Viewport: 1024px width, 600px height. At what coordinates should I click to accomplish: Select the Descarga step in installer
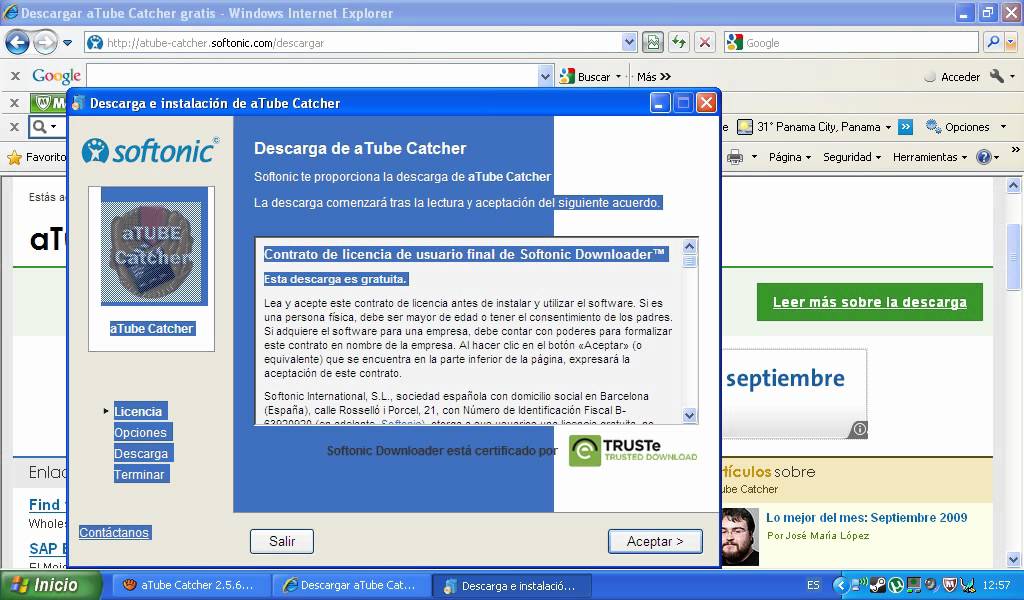144,454
